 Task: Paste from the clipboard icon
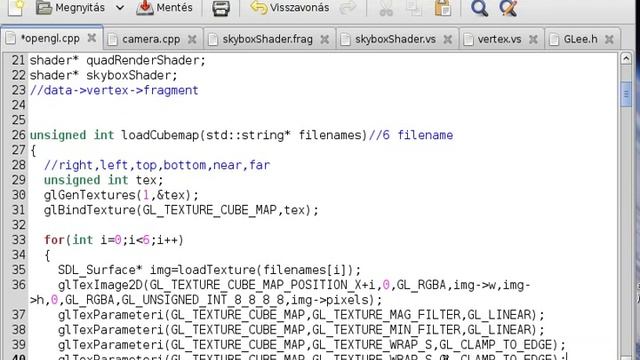(x=443, y=7)
